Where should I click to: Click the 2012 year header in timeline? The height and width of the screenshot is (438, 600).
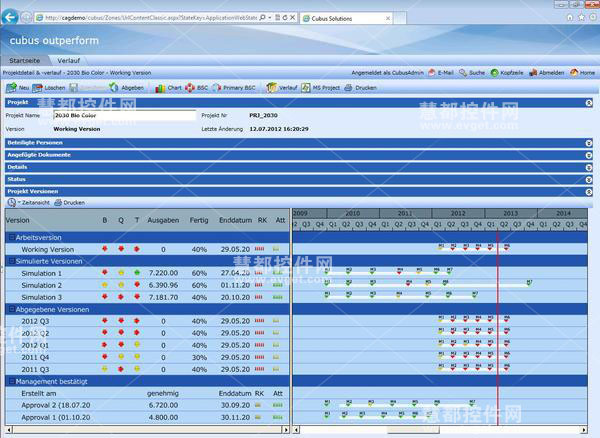[x=458, y=213]
